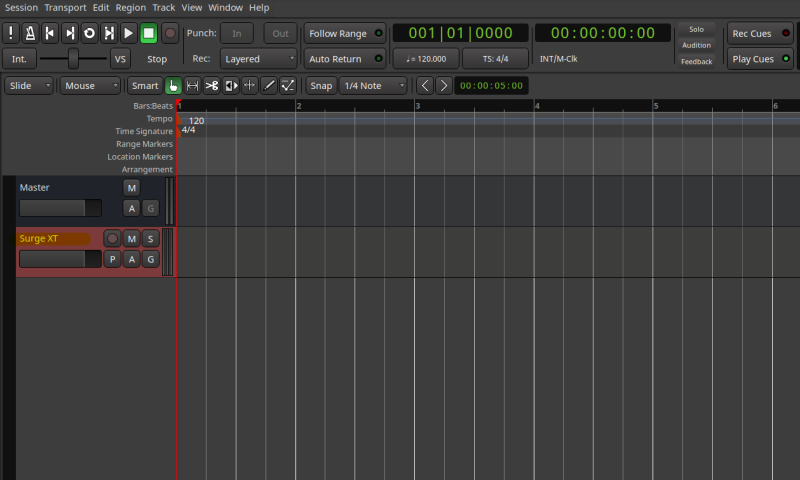Select the Audition speaker tool
The image size is (800, 480).
point(231,86)
